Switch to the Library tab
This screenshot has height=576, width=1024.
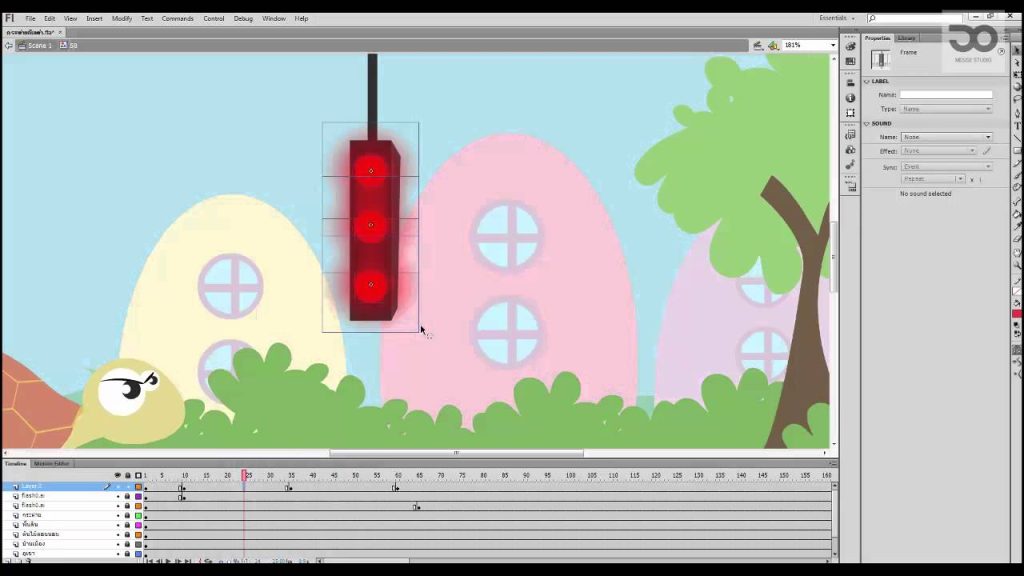click(x=906, y=38)
